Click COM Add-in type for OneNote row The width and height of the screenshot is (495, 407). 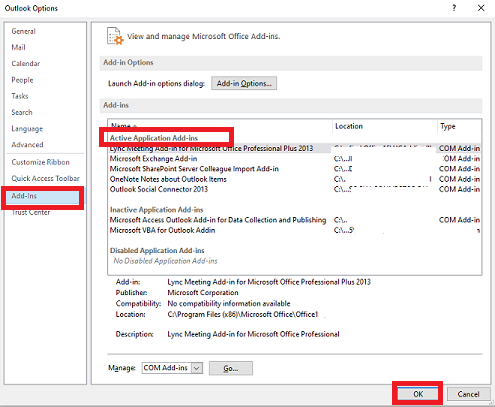459,179
